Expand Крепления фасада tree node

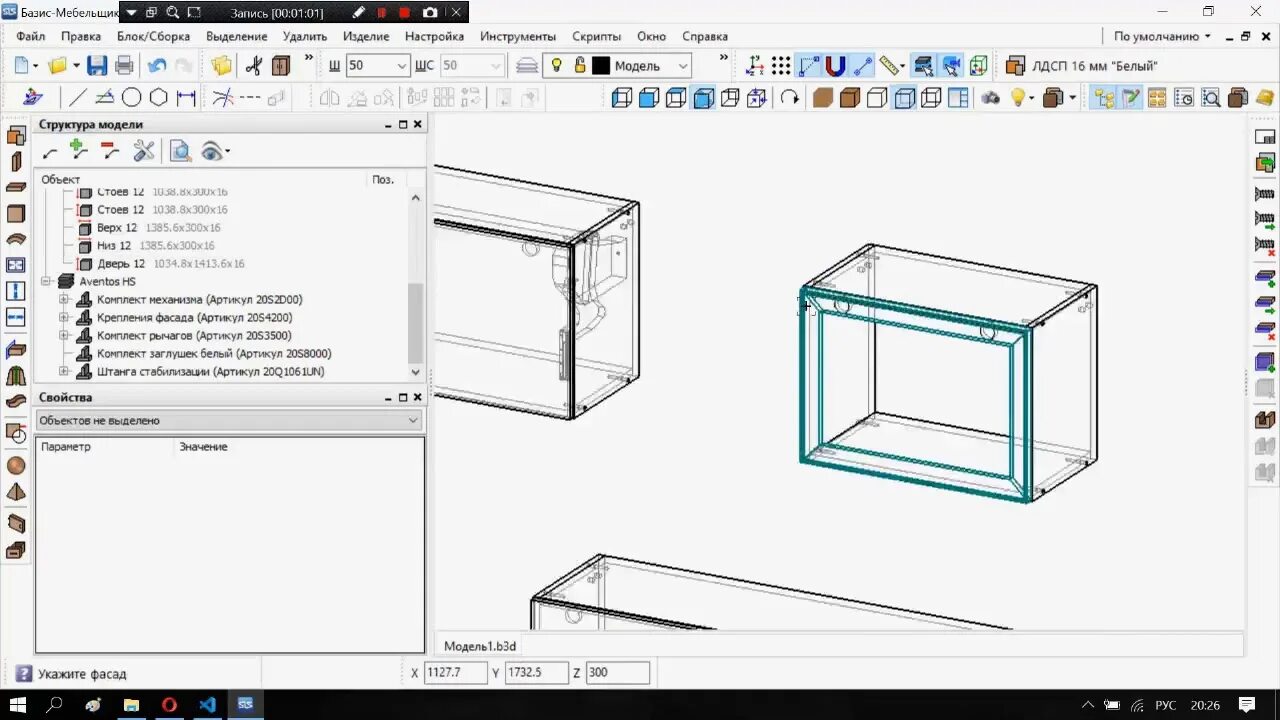pos(64,318)
